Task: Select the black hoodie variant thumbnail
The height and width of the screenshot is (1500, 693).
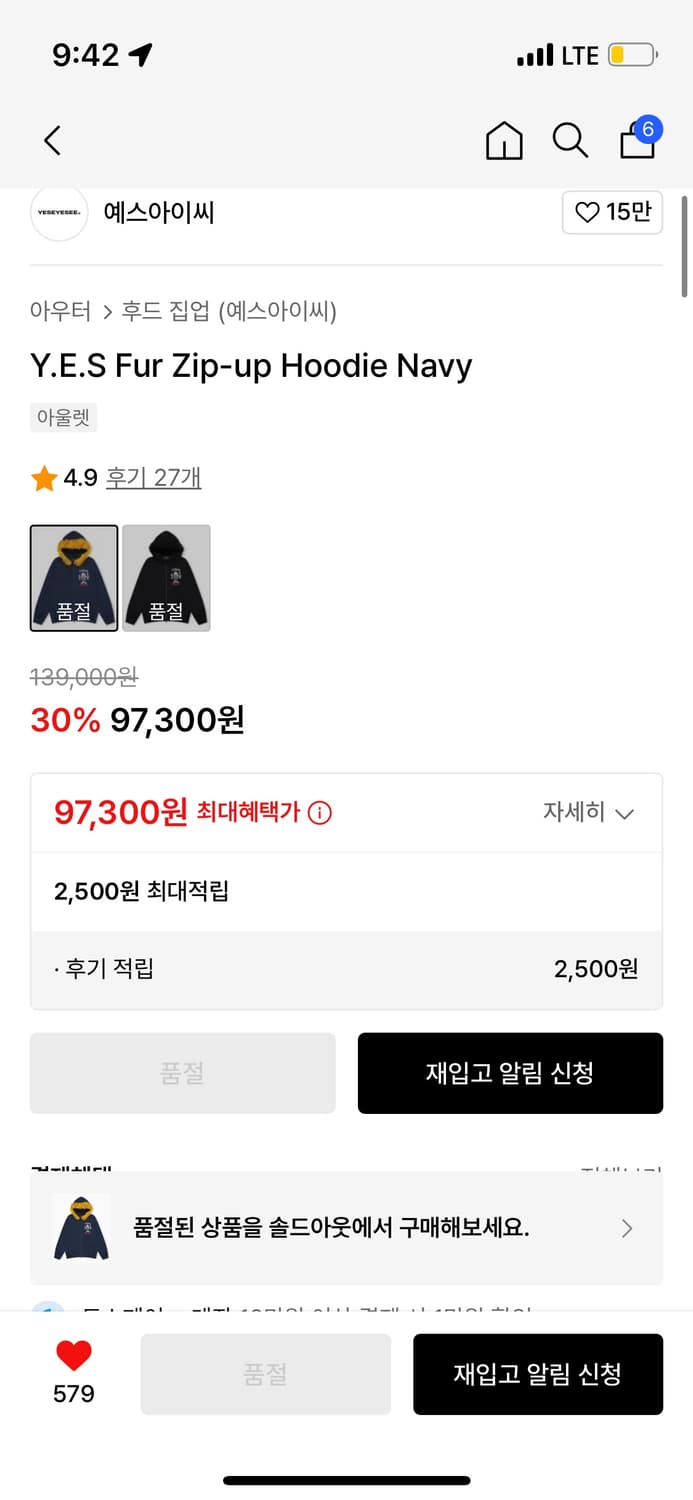Action: click(x=166, y=578)
